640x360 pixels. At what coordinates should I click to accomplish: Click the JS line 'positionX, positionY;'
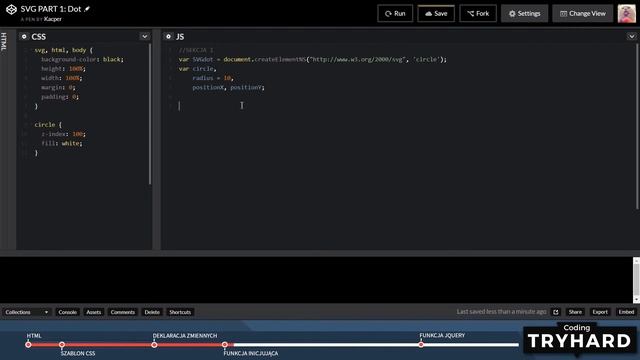tap(228, 87)
